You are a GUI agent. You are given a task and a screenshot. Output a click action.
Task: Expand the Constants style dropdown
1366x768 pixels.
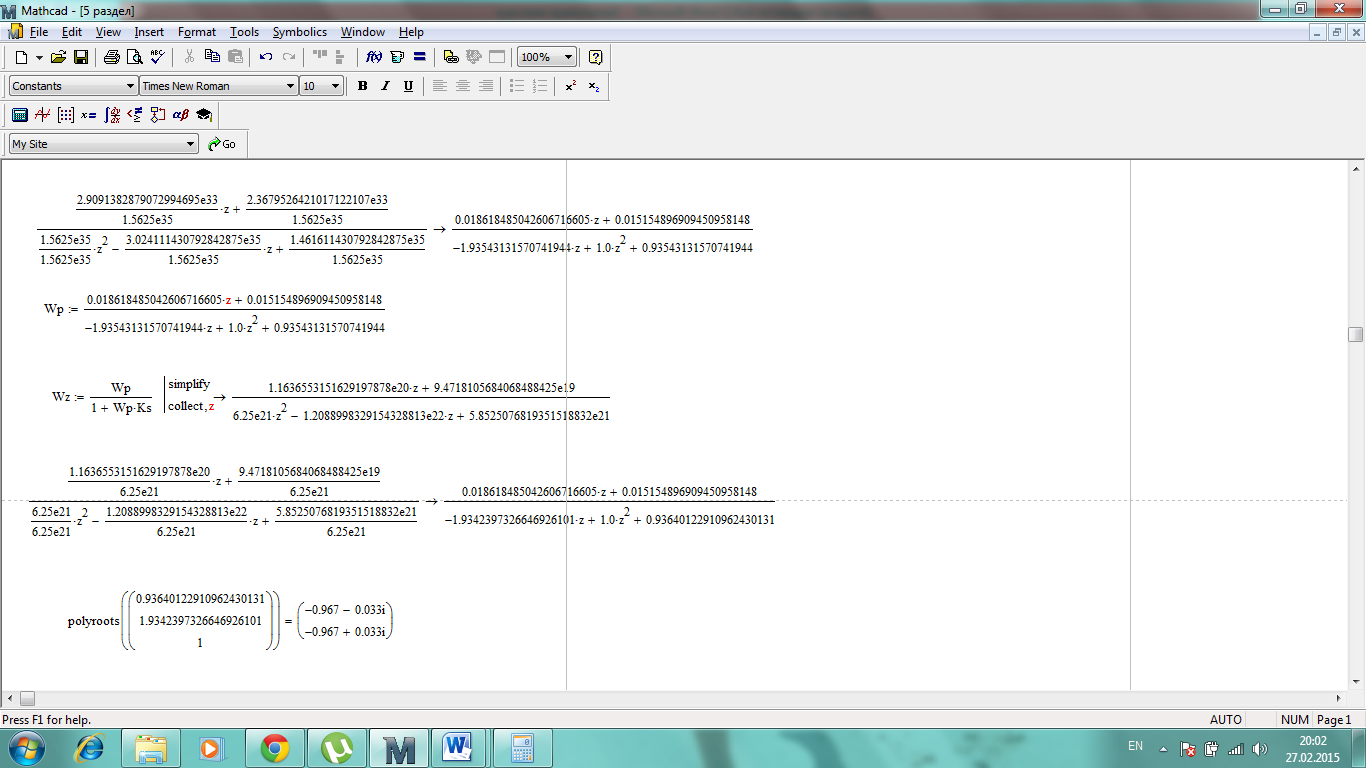coord(130,86)
